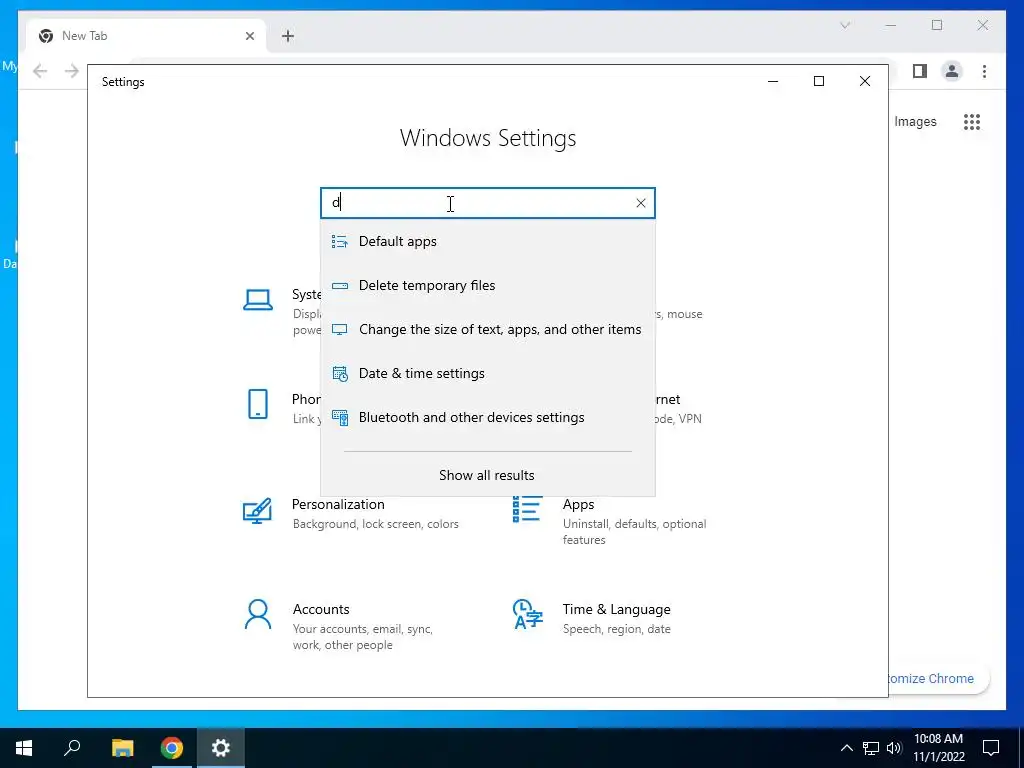Open volume control tray icon
The width and height of the screenshot is (1024, 768).
894,748
